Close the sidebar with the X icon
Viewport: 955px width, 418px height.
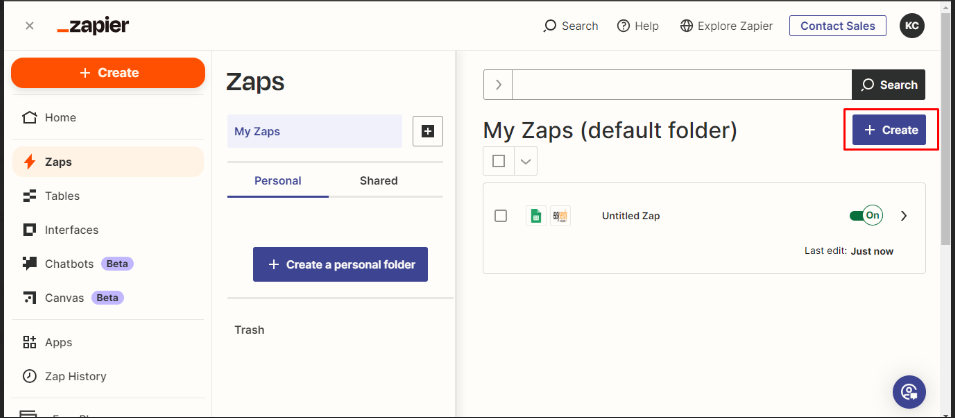pyautogui.click(x=29, y=26)
